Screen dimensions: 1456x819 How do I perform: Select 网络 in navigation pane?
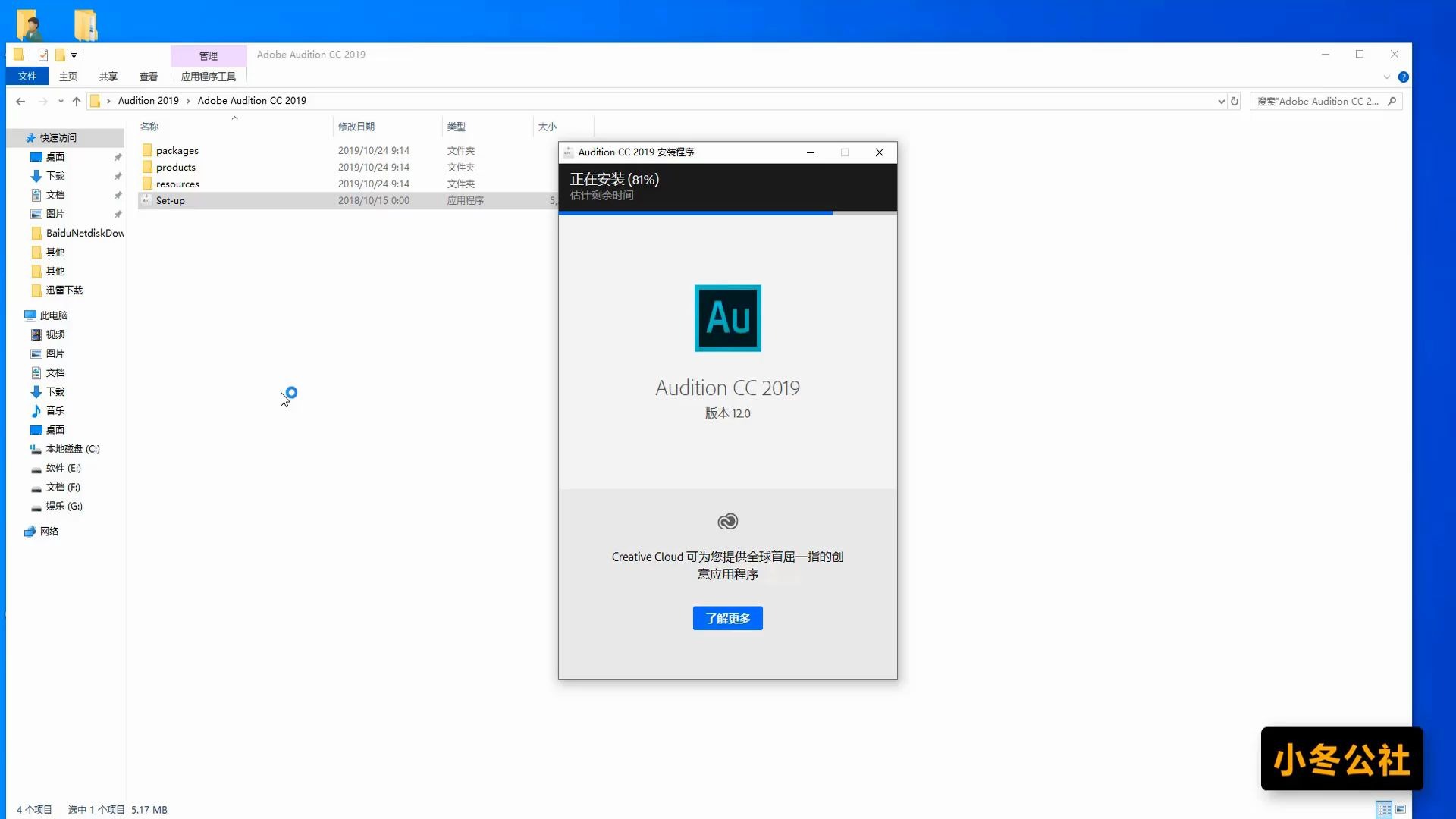49,532
